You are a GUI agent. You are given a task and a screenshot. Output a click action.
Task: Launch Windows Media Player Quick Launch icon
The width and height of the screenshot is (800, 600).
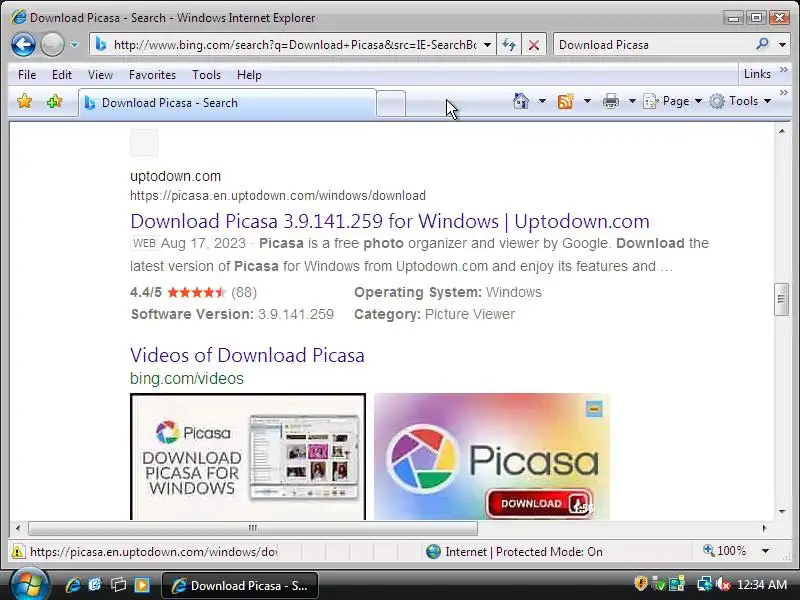point(142,585)
